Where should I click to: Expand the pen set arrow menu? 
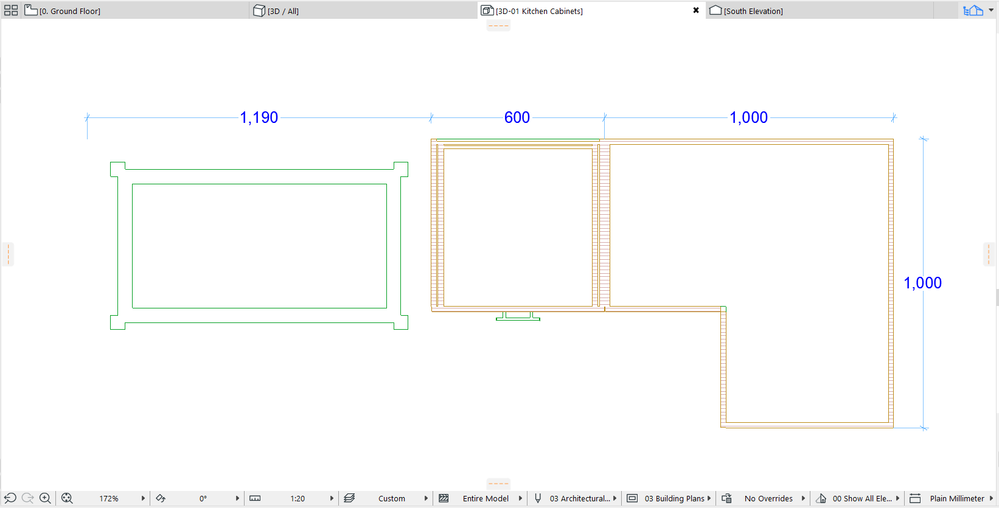click(x=615, y=498)
